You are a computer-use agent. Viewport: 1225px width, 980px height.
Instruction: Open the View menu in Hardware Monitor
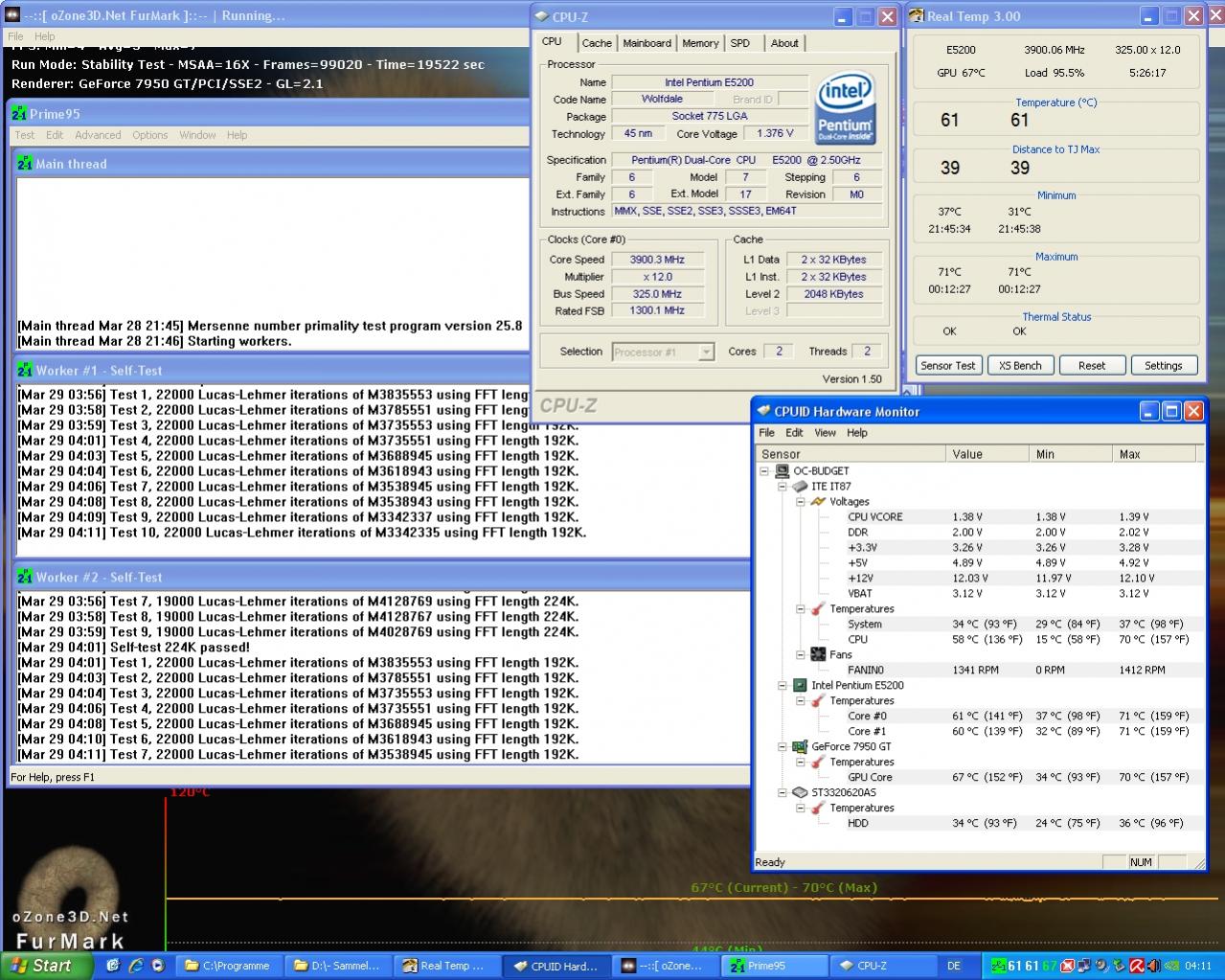[x=825, y=433]
